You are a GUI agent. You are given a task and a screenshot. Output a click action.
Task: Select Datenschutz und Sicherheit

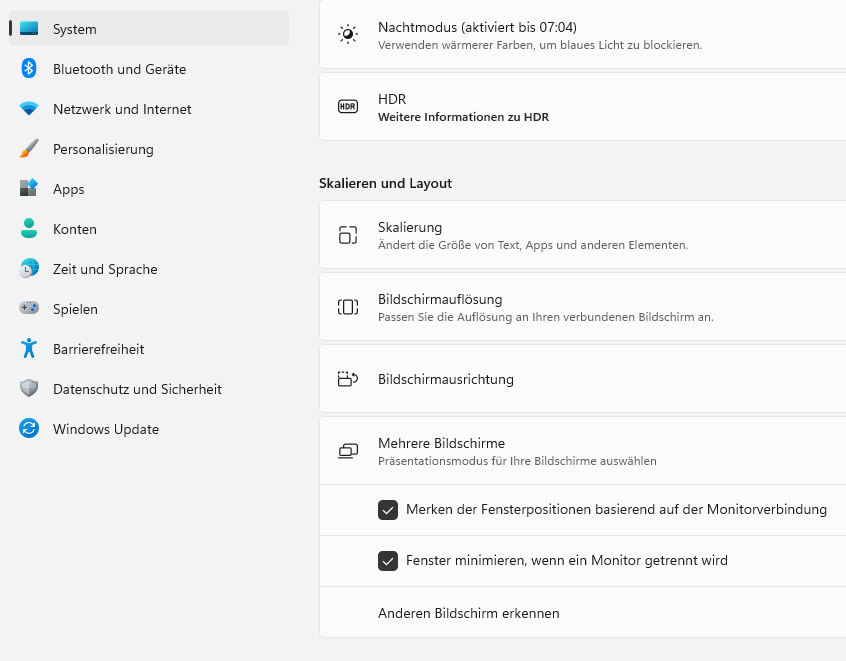(x=149, y=388)
